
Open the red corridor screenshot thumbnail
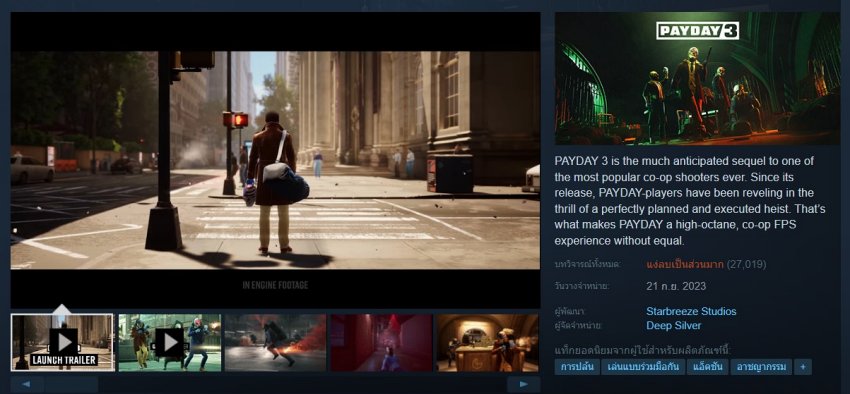click(x=382, y=343)
